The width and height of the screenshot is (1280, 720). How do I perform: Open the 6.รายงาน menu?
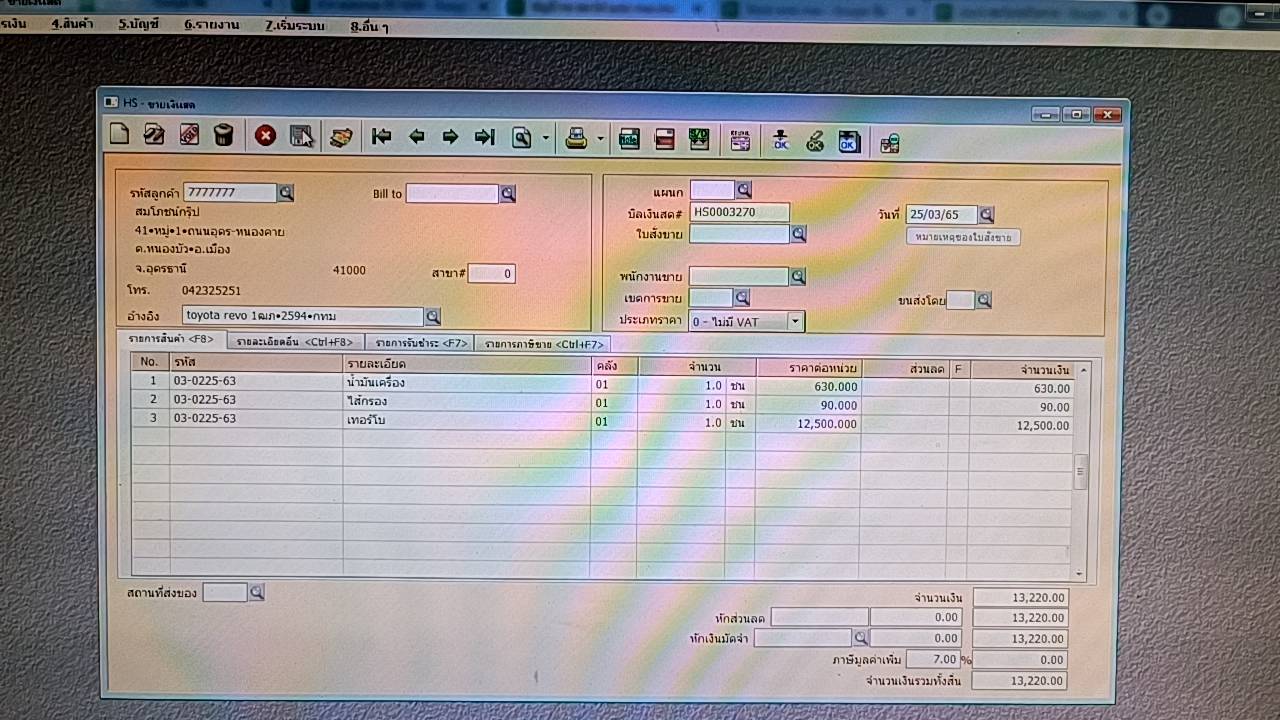[211, 24]
